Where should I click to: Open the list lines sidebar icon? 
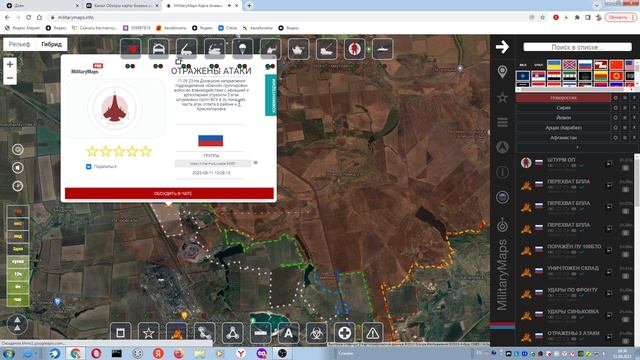tap(502, 122)
